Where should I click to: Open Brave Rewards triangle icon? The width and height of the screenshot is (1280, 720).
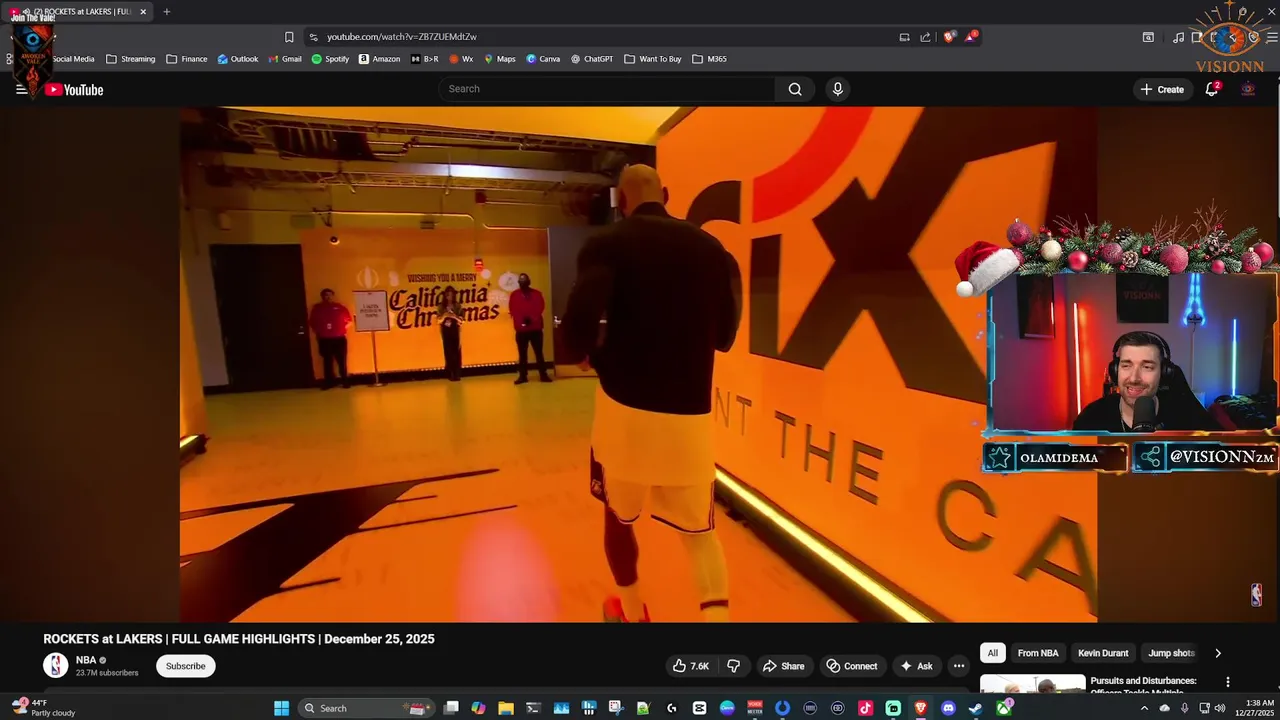click(x=972, y=37)
